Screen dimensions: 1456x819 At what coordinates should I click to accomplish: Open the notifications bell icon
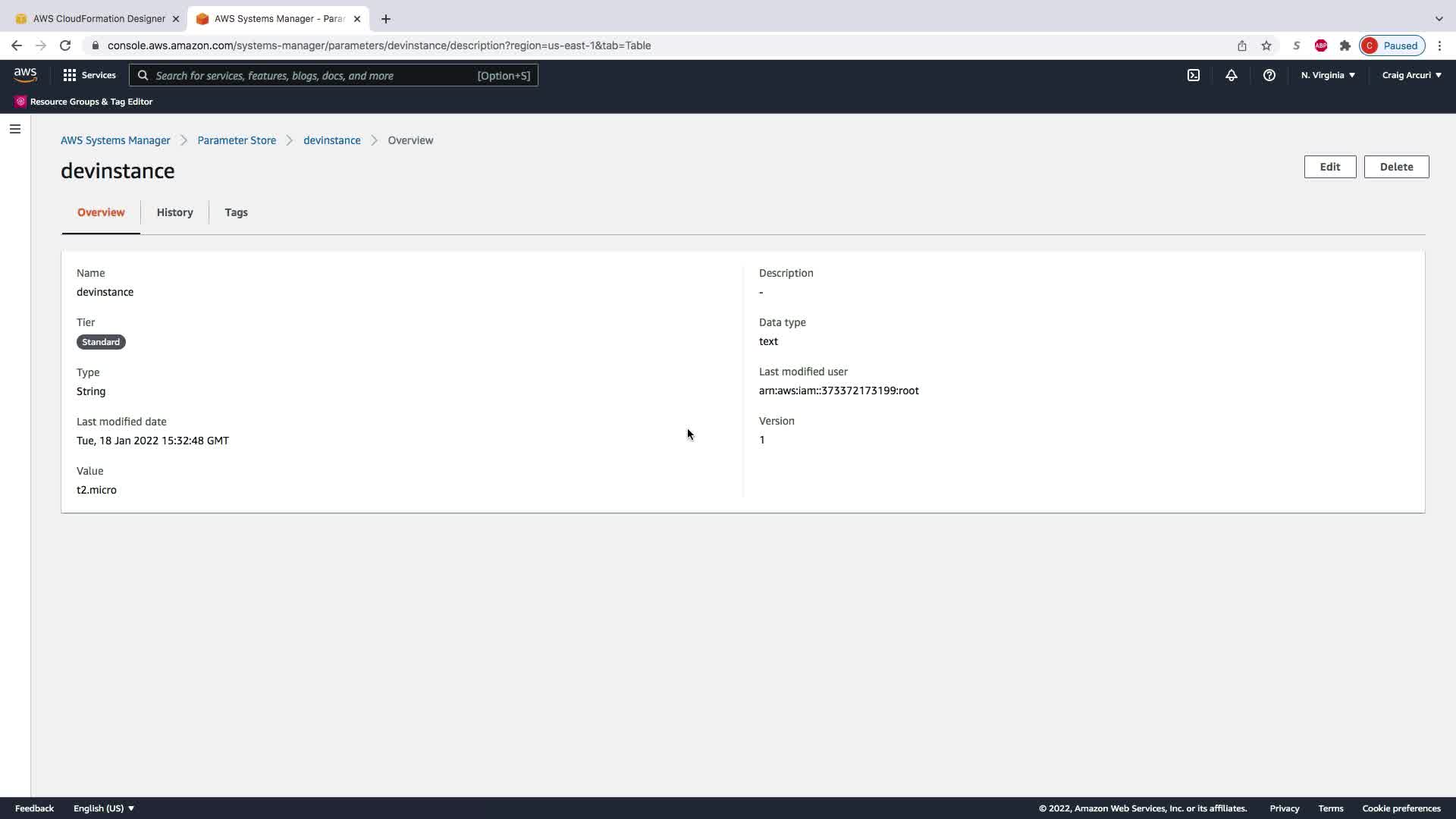[1231, 75]
